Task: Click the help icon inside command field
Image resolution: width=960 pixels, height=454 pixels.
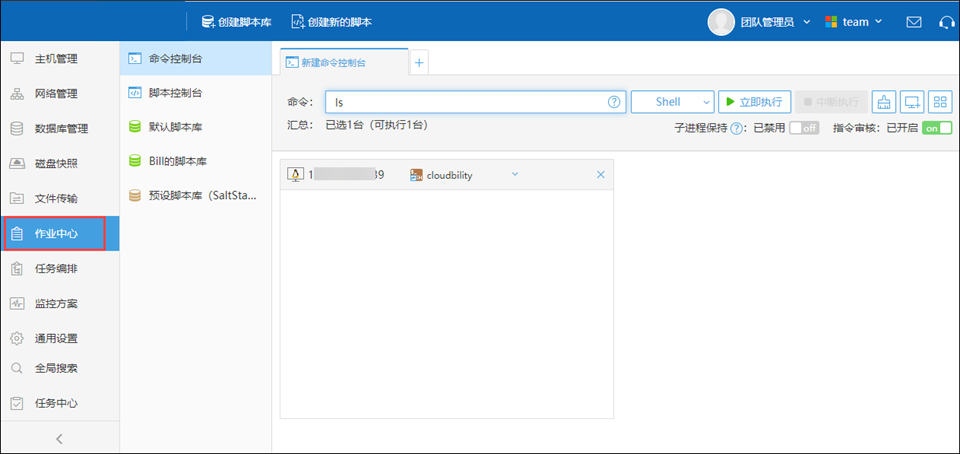Action: (614, 102)
